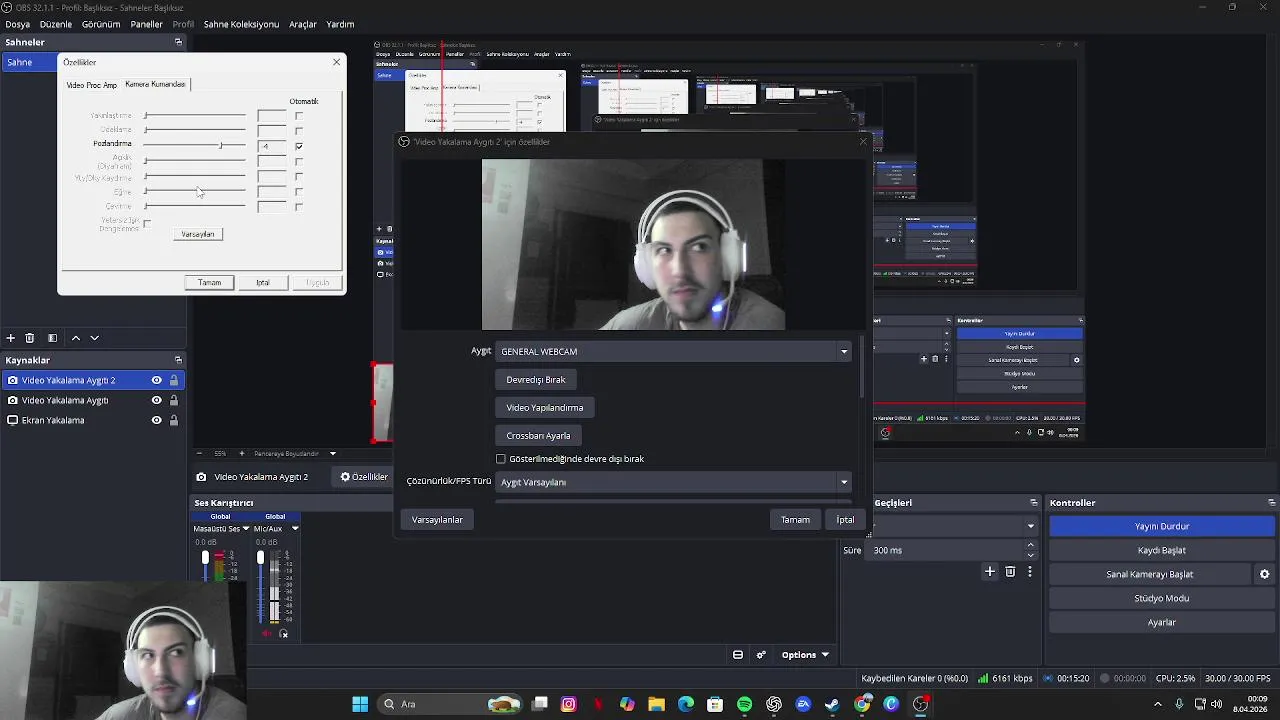Open virtual camera settings gear icon
Viewport: 1280px width, 720px height.
click(1264, 574)
